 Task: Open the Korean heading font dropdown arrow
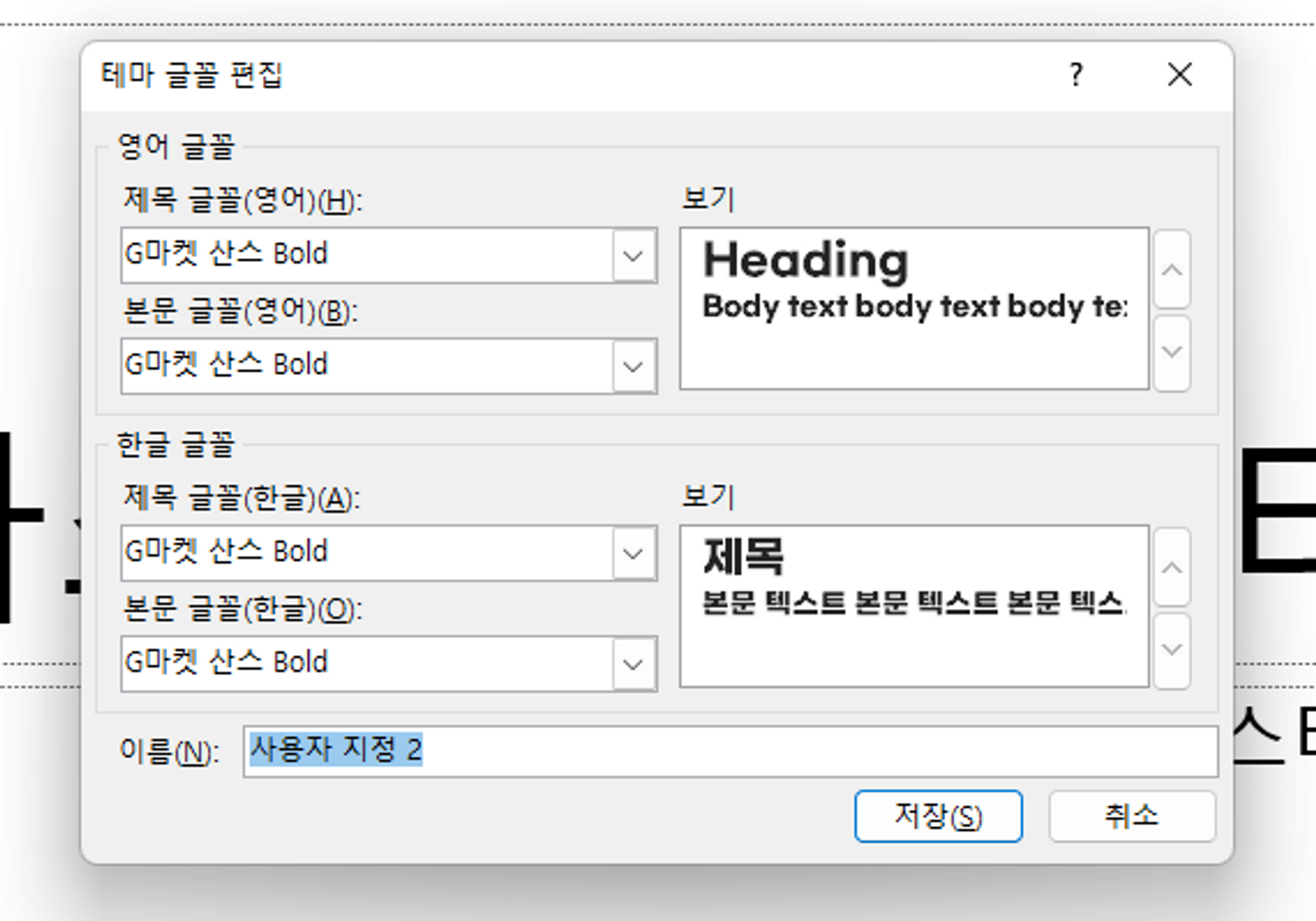point(633,553)
